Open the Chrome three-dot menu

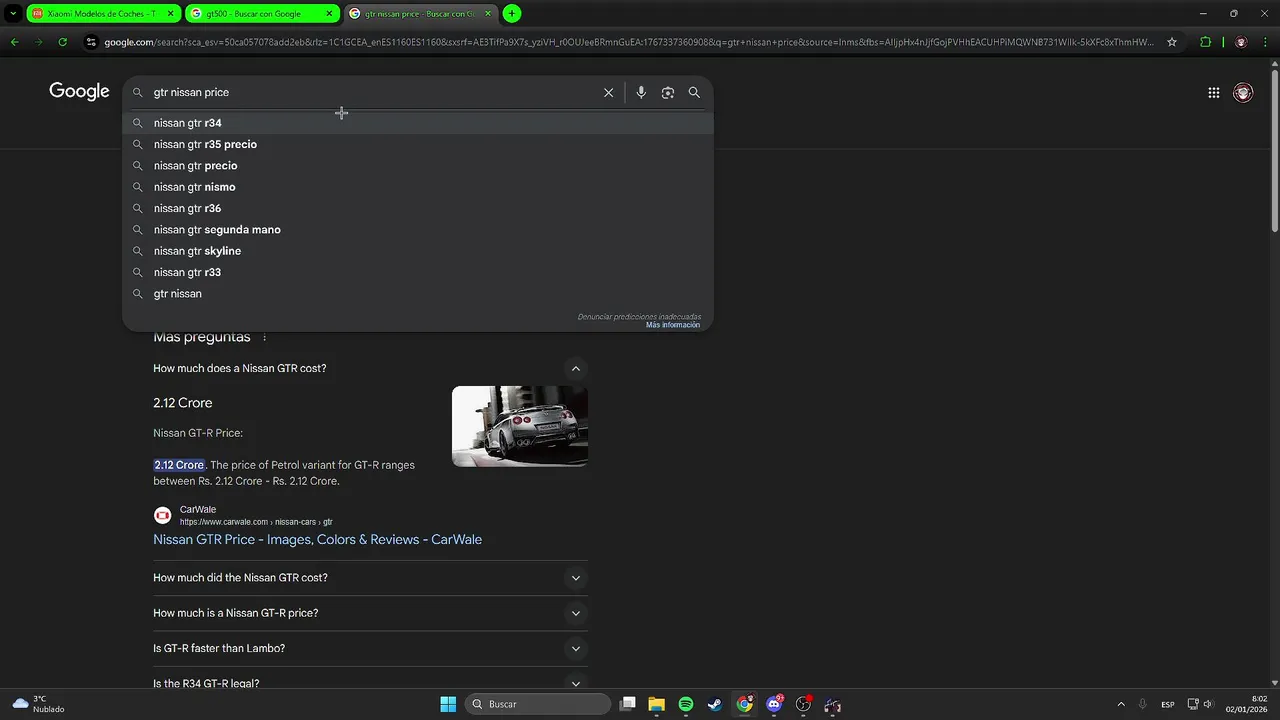tap(1266, 42)
